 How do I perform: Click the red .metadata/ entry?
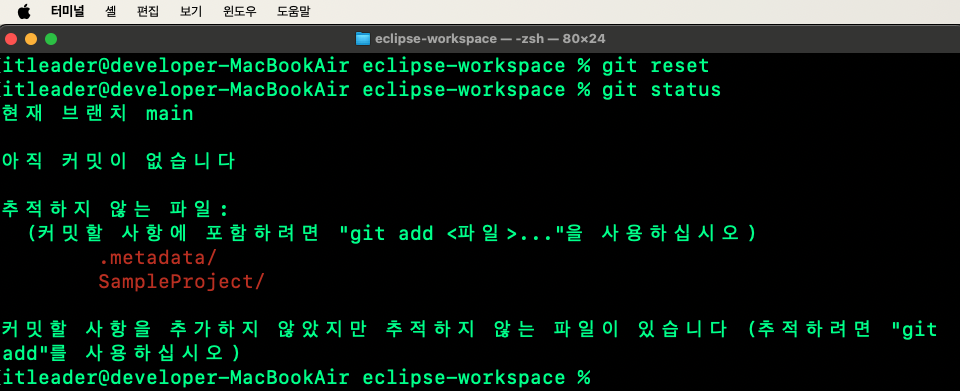[158, 258]
